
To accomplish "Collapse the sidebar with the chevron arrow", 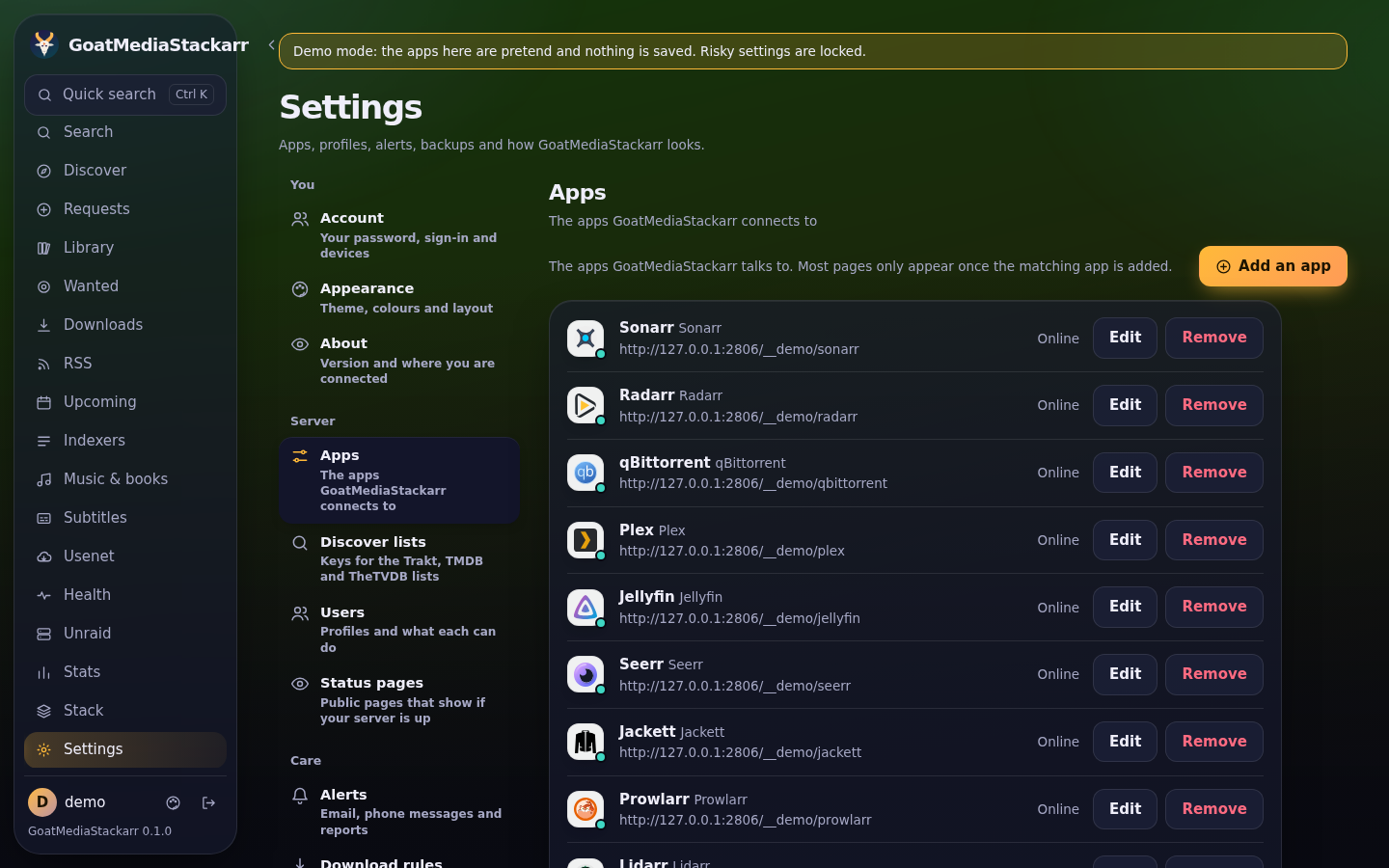I will 272,45.
